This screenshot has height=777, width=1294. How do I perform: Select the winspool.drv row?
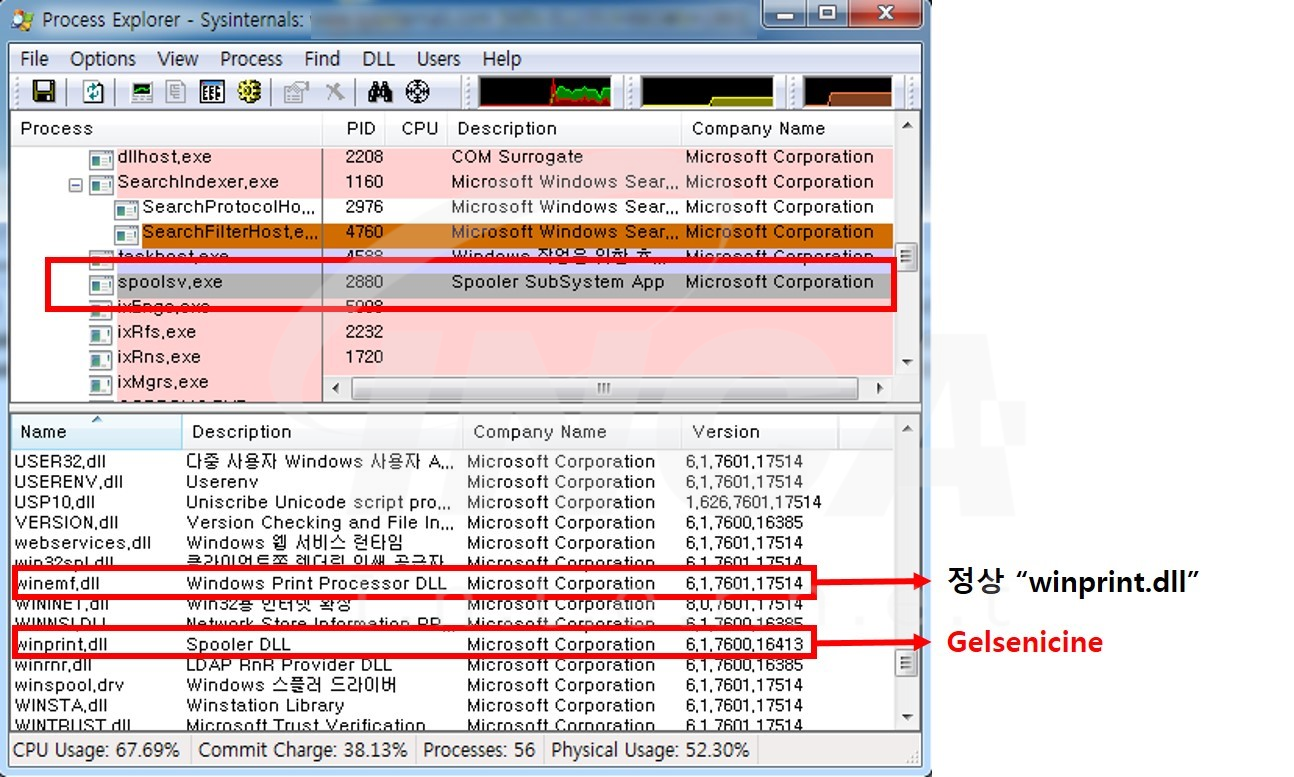point(452,686)
